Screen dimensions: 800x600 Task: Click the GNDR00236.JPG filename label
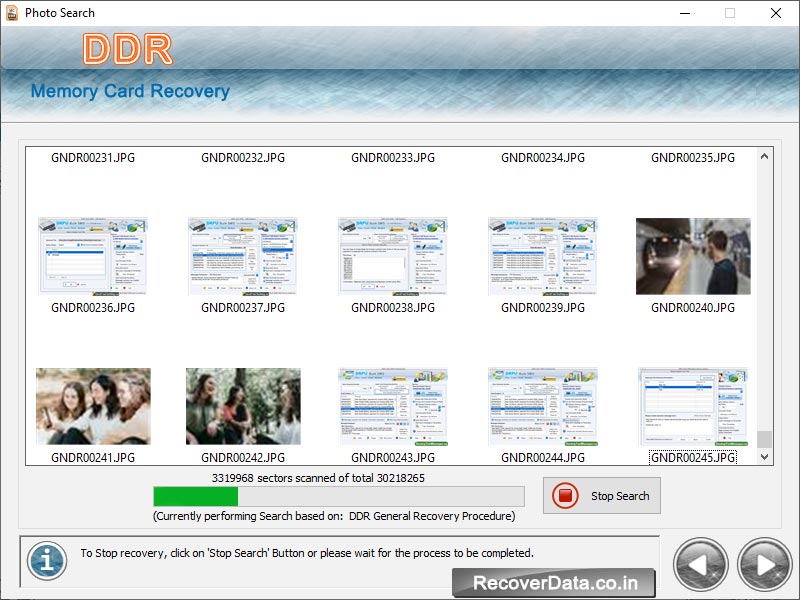coord(93,308)
